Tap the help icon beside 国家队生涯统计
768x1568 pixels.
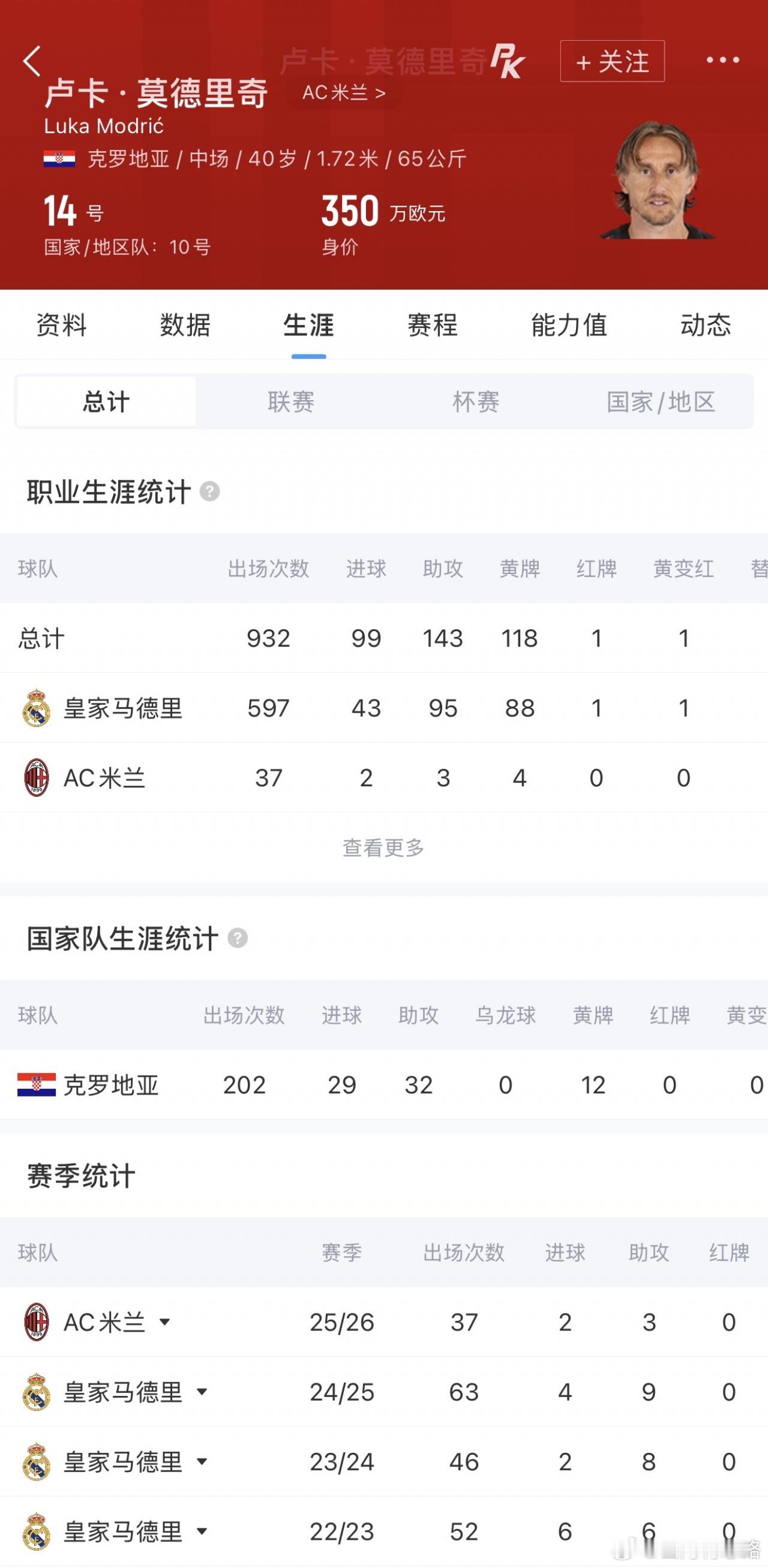[238, 938]
